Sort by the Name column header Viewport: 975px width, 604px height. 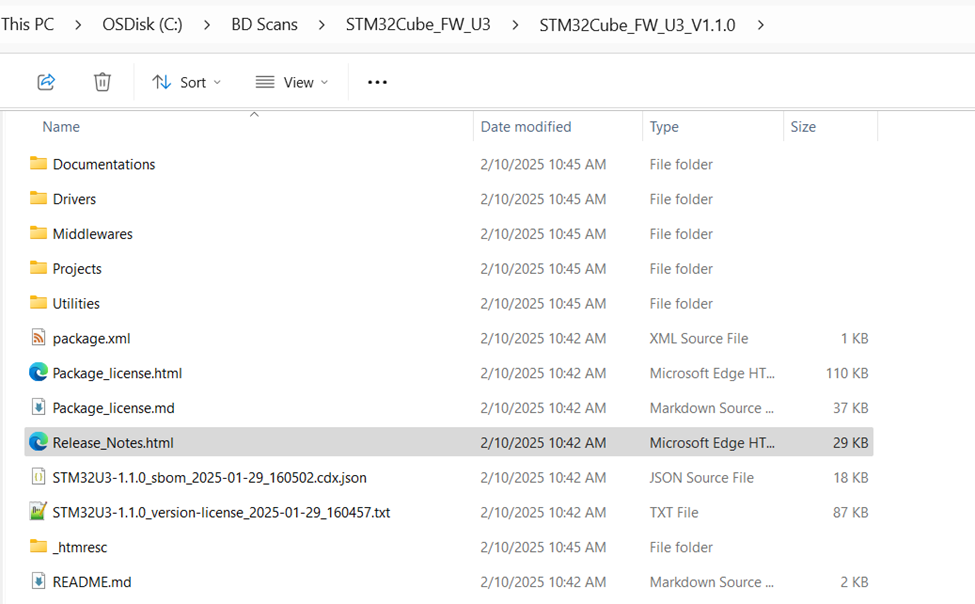[x=61, y=127]
